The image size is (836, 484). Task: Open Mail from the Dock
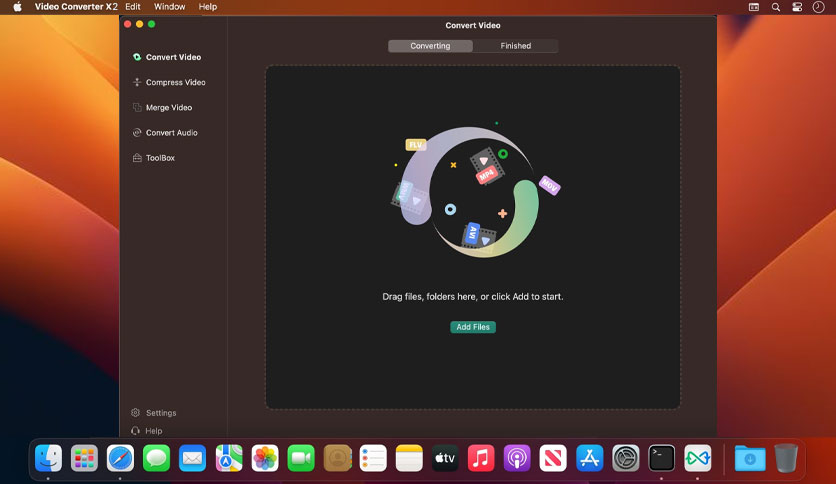(x=192, y=458)
